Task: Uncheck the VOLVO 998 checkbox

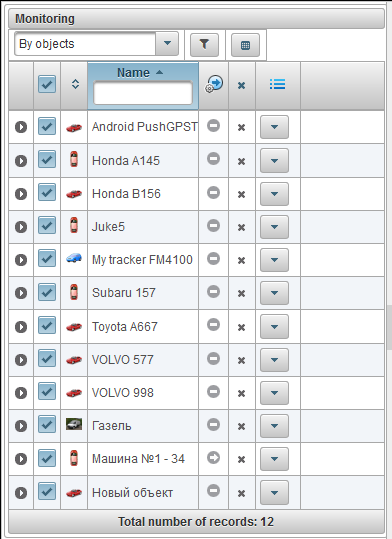Action: tap(47, 392)
